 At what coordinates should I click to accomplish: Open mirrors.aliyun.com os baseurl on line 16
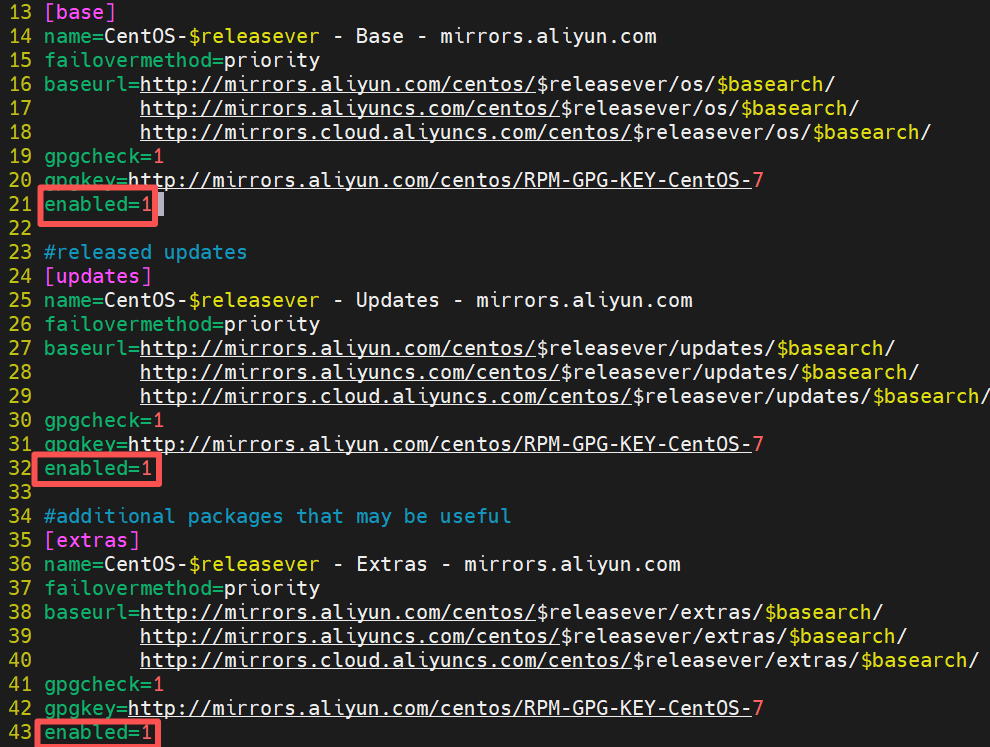tap(487, 84)
